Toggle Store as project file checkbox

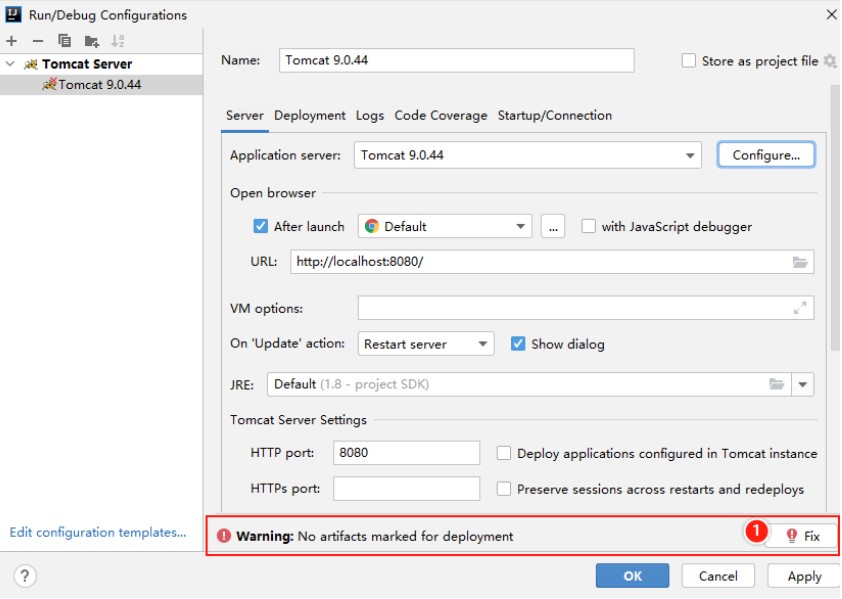[688, 61]
